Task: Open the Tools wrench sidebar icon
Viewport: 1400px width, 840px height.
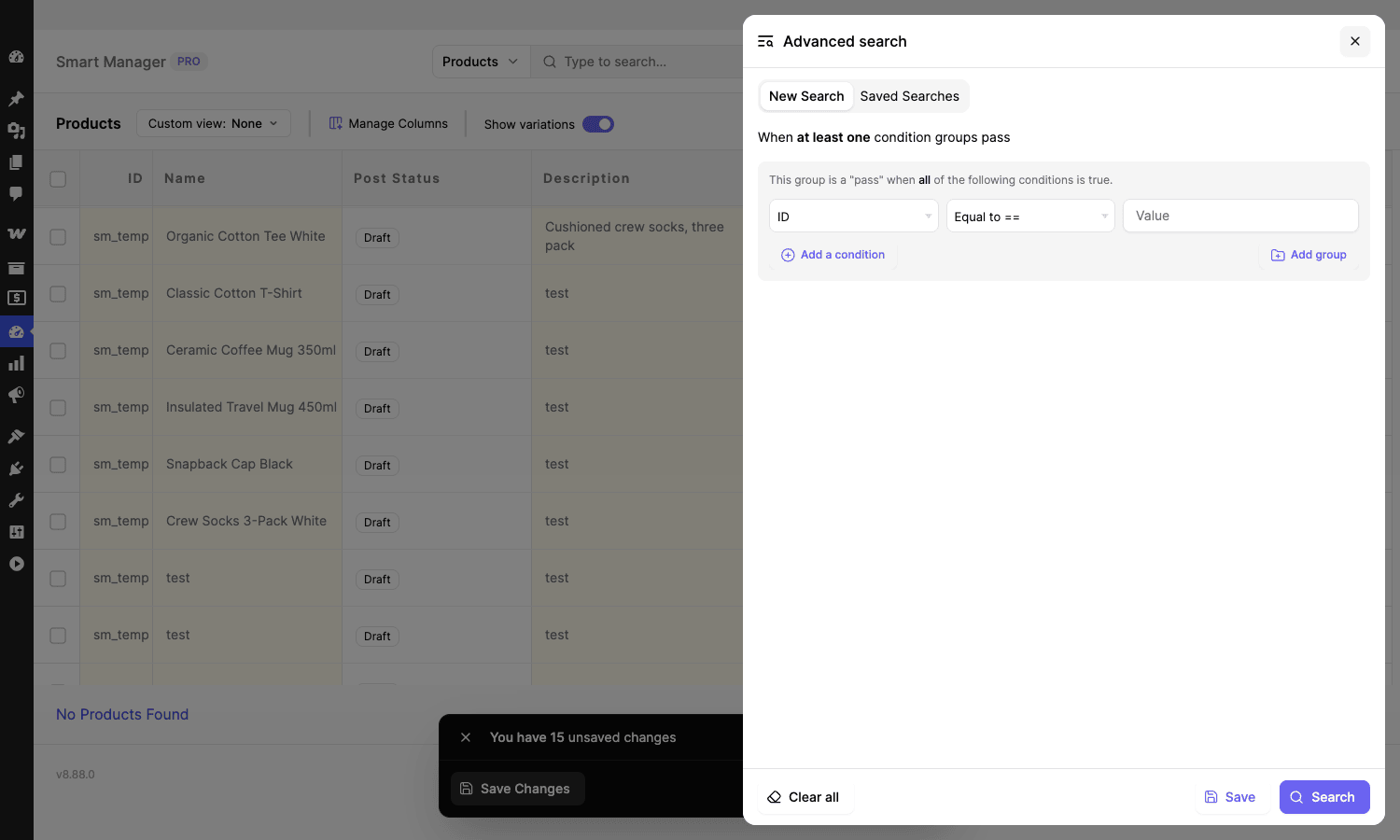Action: pyautogui.click(x=16, y=500)
